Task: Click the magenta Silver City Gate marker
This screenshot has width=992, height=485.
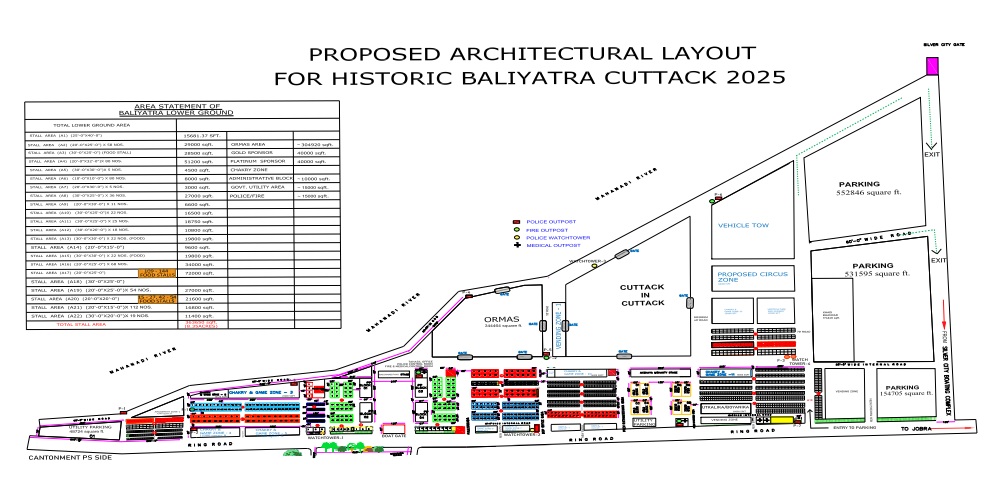Action: pos(932,66)
